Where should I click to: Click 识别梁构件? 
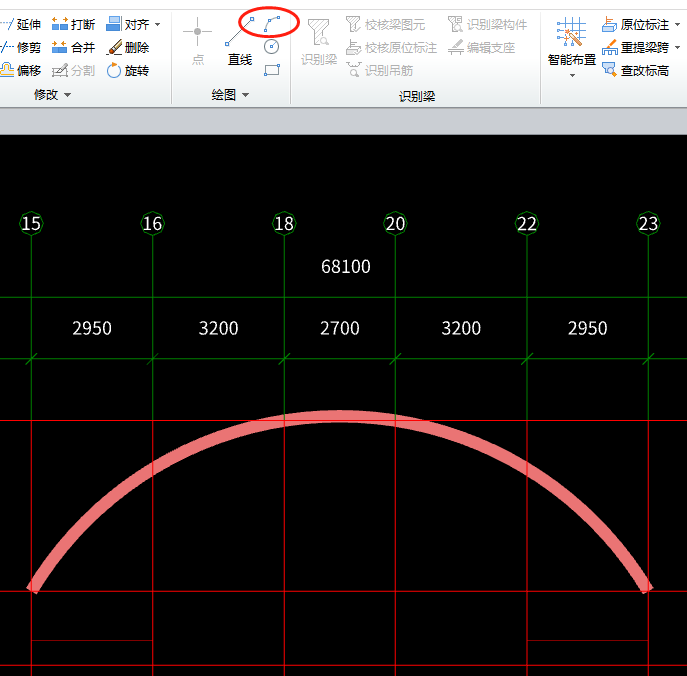(487, 25)
